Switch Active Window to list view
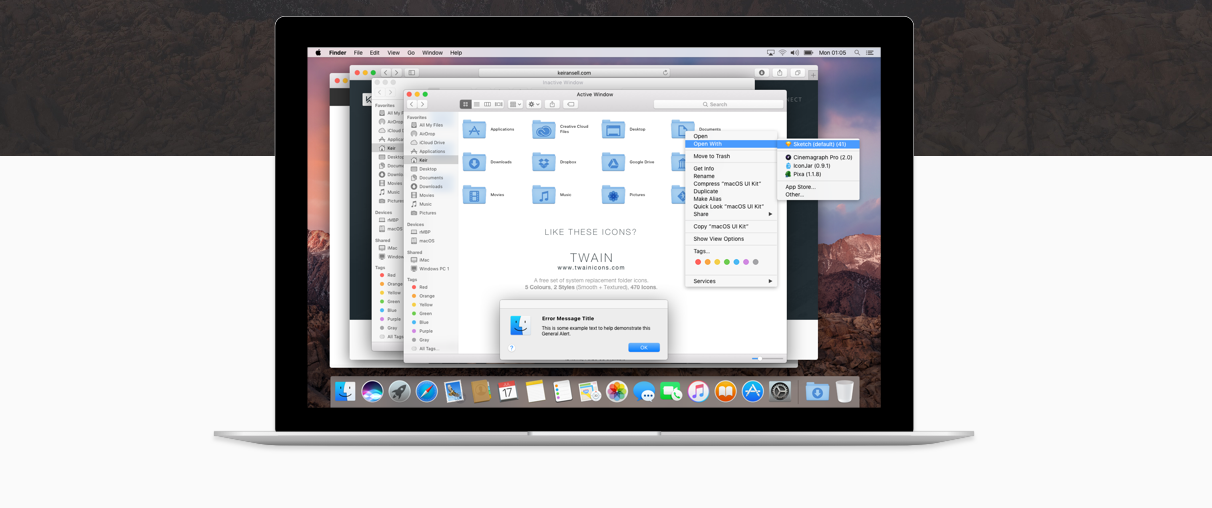 coord(477,104)
